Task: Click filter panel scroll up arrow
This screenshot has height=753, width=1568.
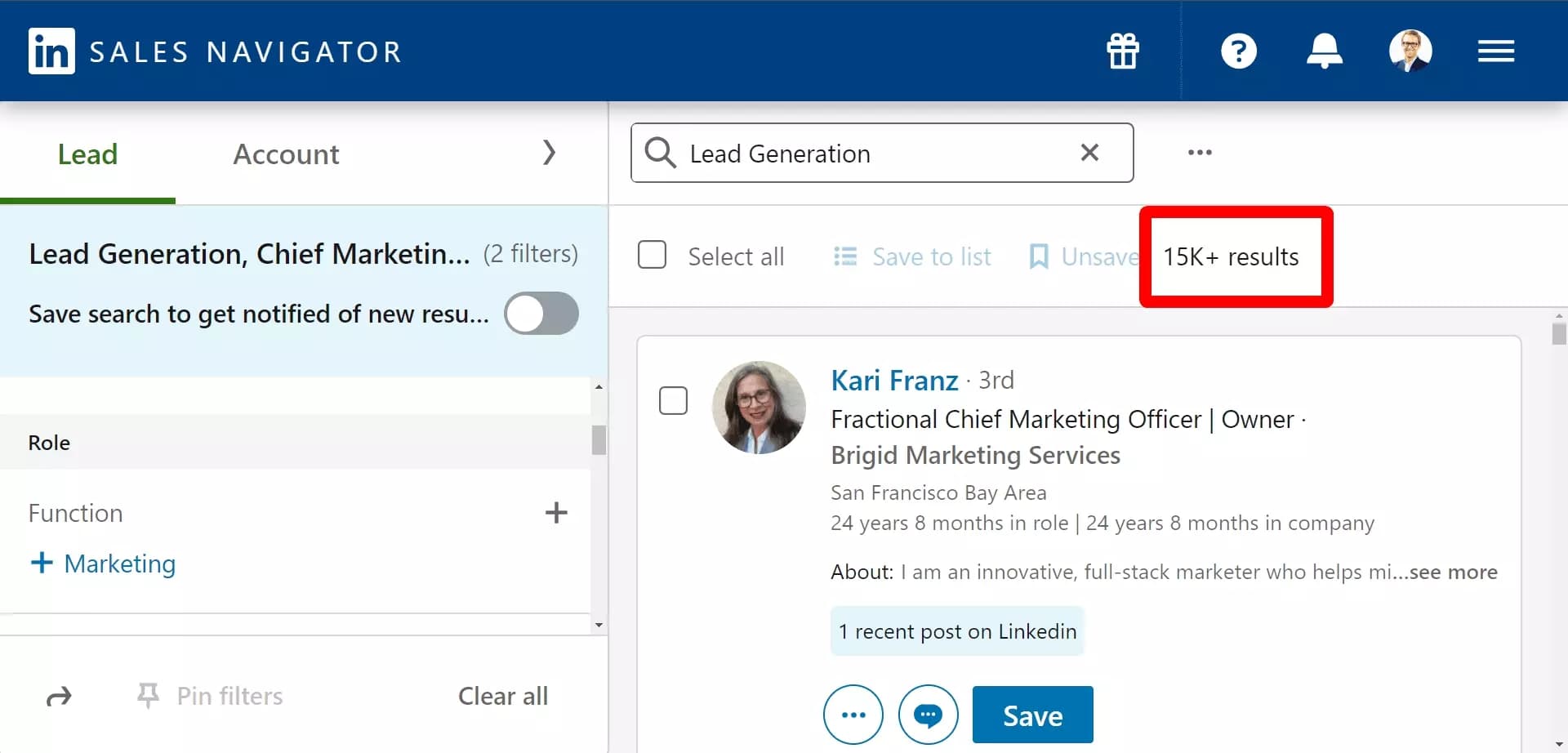Action: coord(599,386)
